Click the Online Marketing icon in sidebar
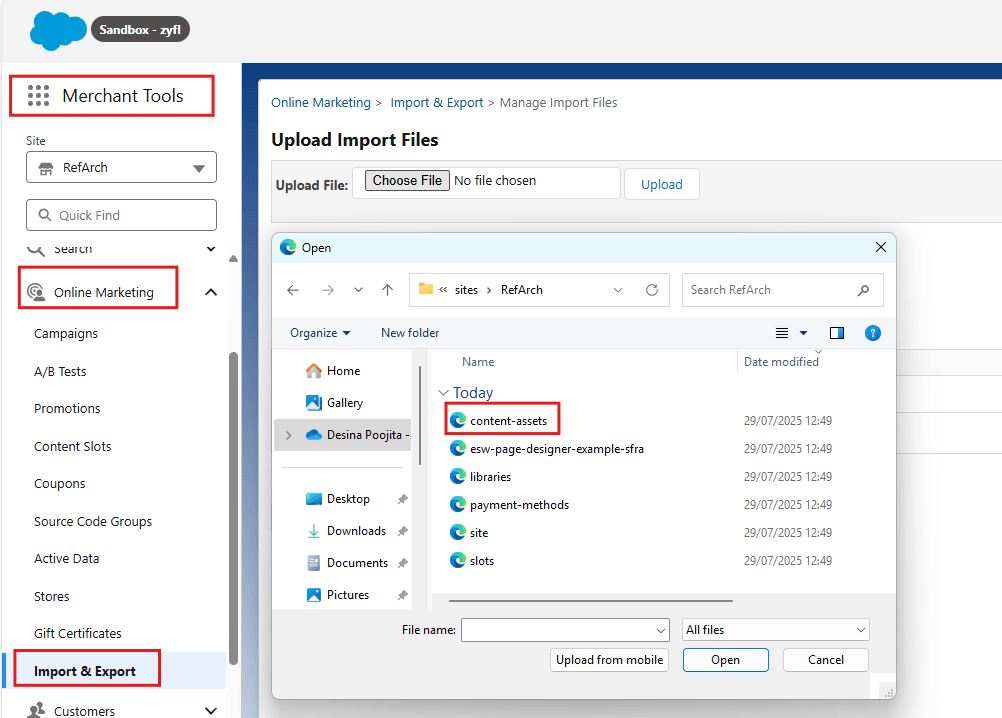Viewport: 1002px width, 718px height. point(36,293)
